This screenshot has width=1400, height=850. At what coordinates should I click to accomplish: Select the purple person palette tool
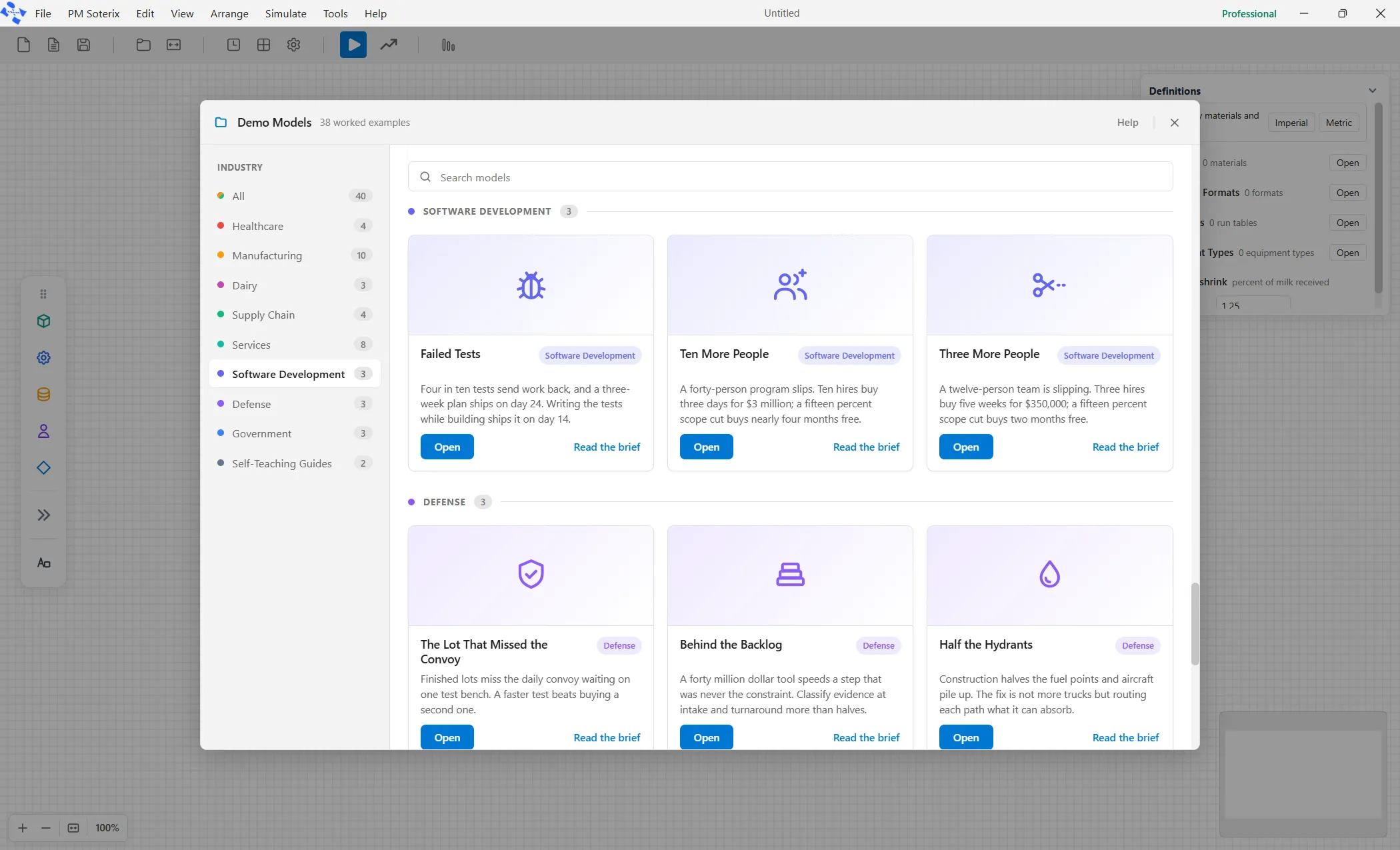43,431
